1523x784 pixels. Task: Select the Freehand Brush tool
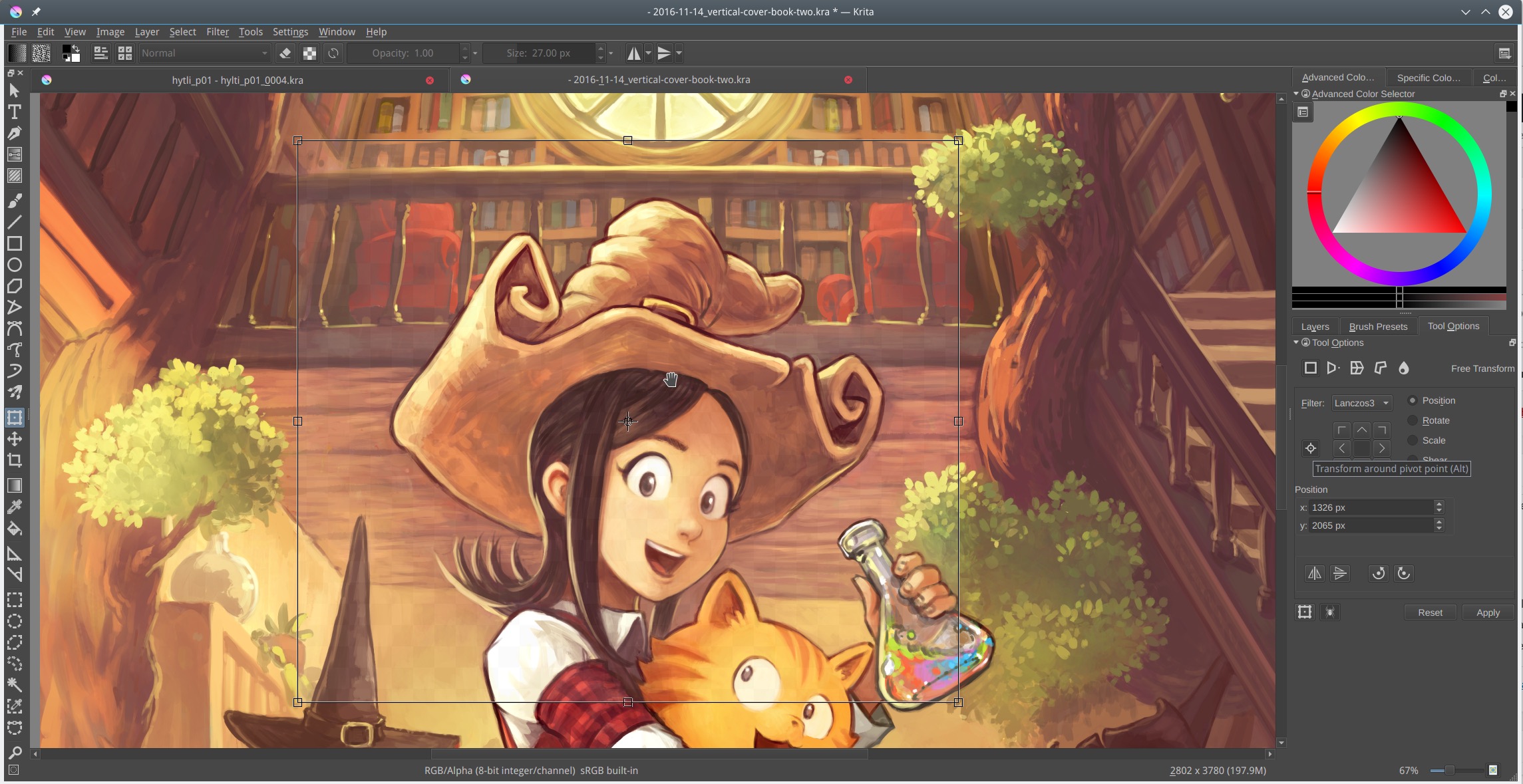point(14,200)
